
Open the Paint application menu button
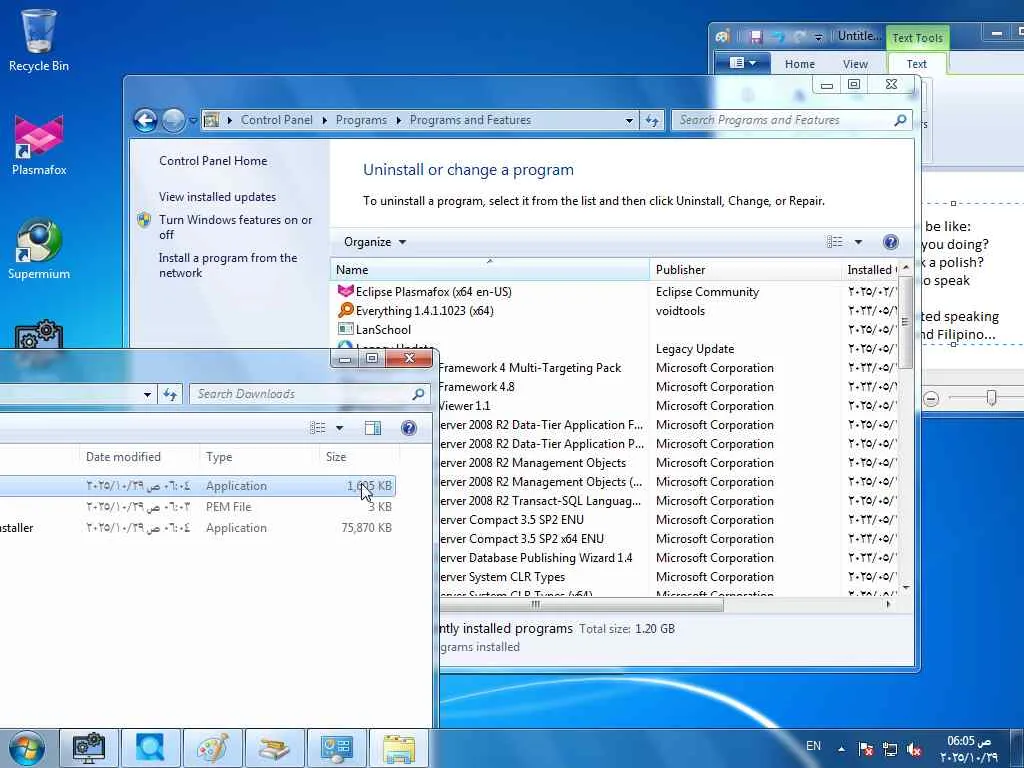coord(742,63)
